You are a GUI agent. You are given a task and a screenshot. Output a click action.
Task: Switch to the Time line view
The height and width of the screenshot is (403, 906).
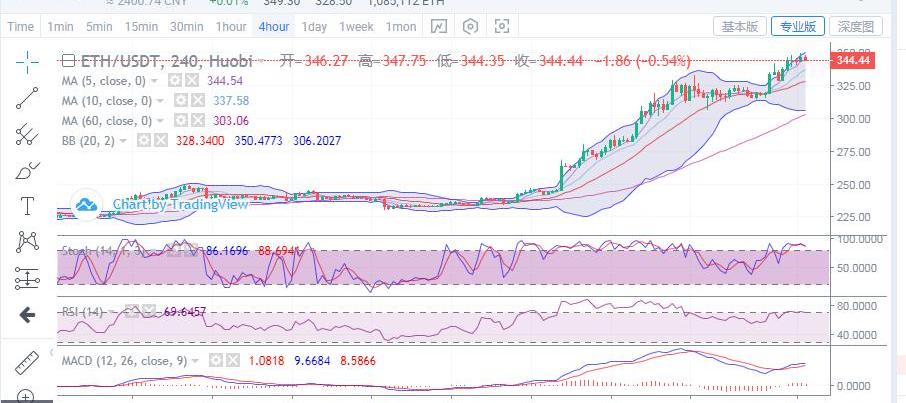21,27
